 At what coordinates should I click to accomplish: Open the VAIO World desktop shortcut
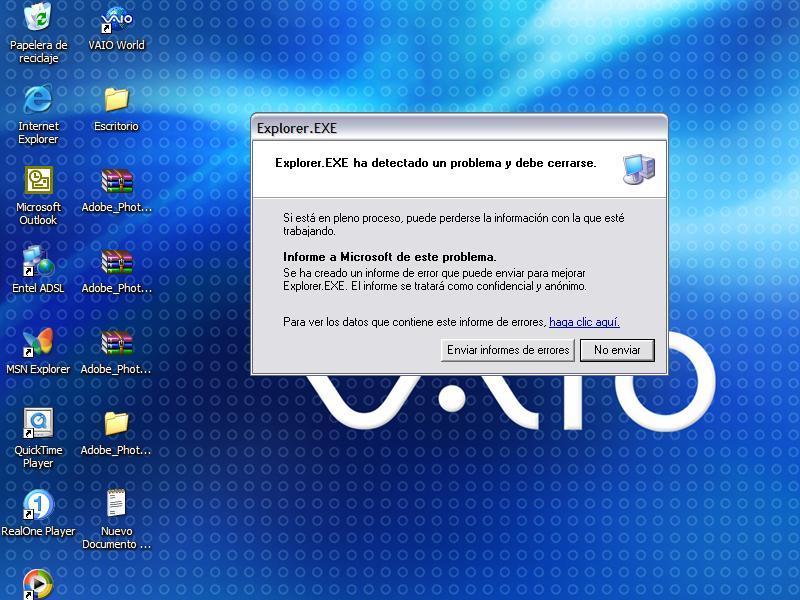(116, 19)
